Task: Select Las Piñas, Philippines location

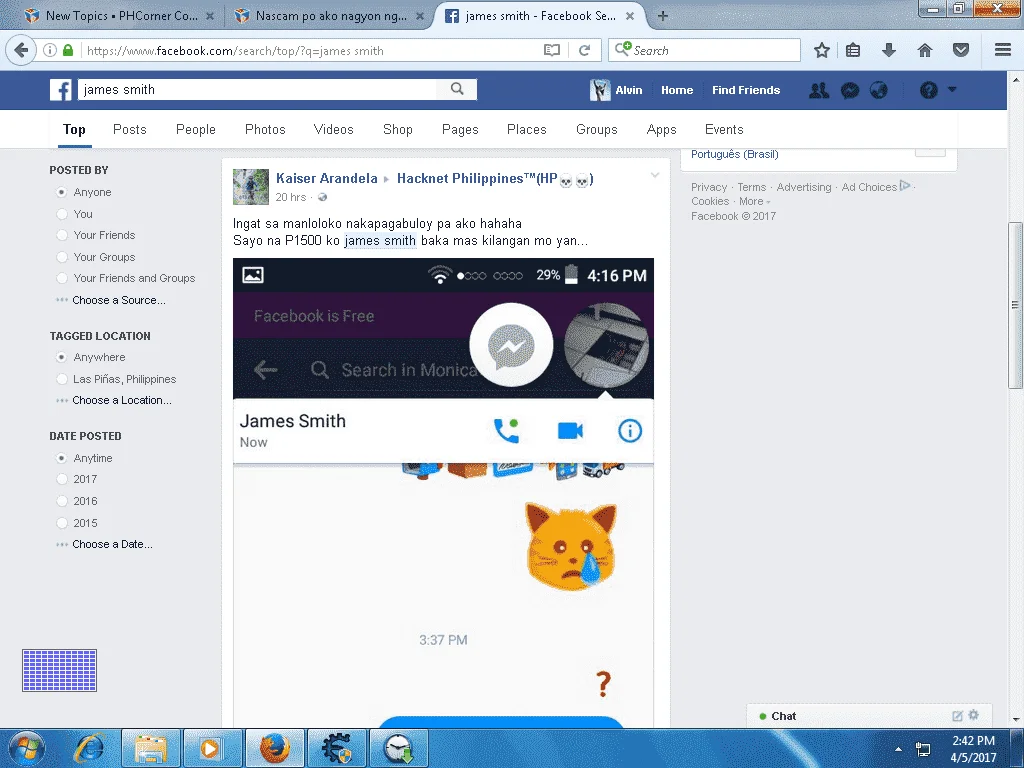Action: (61, 379)
